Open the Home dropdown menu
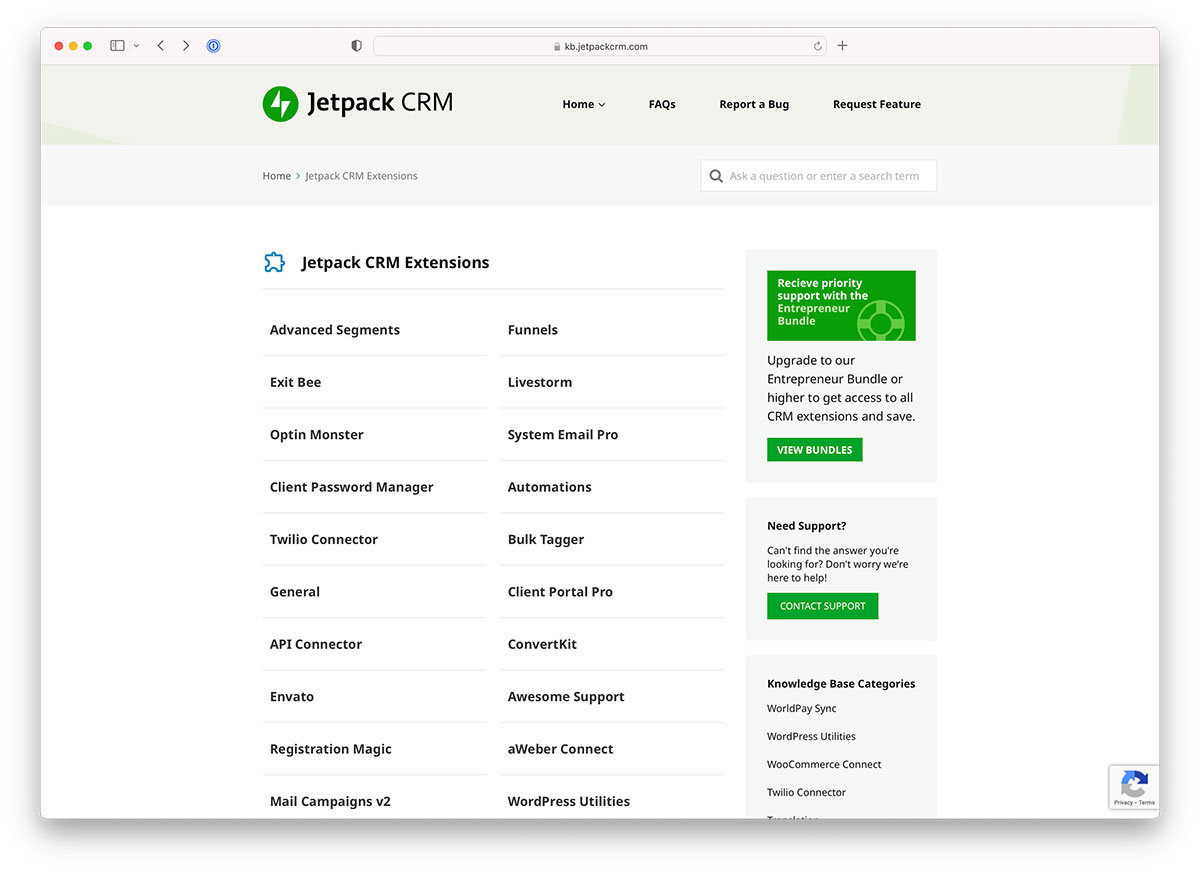This screenshot has height=872, width=1200. tap(584, 104)
